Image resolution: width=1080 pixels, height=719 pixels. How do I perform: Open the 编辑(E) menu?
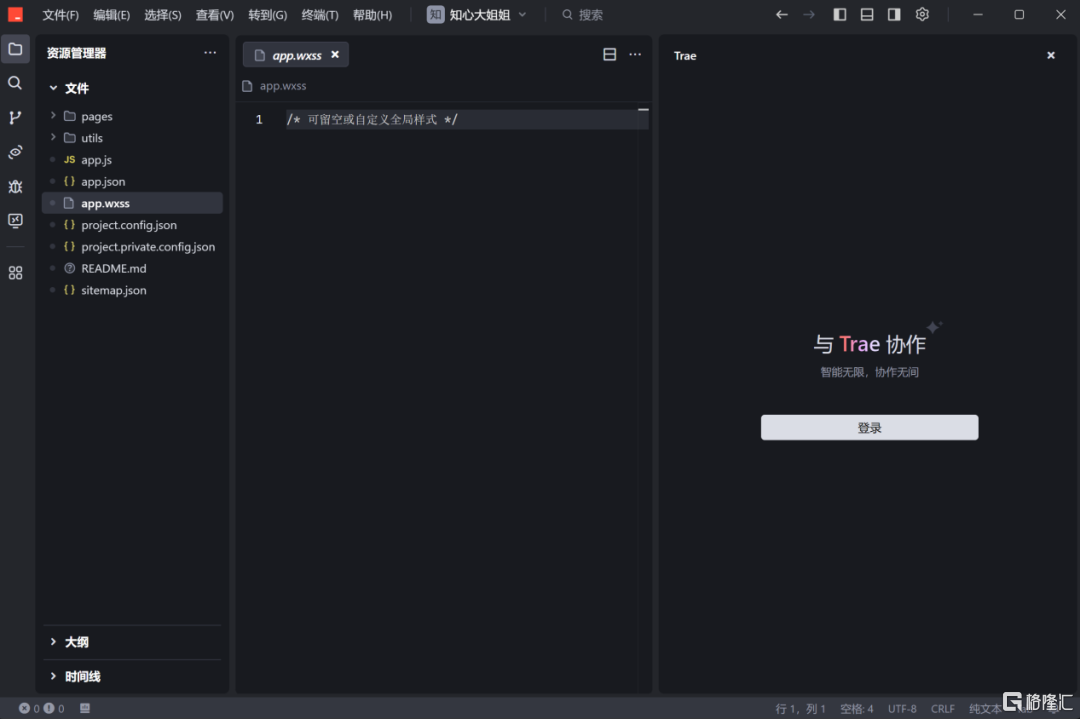point(112,15)
